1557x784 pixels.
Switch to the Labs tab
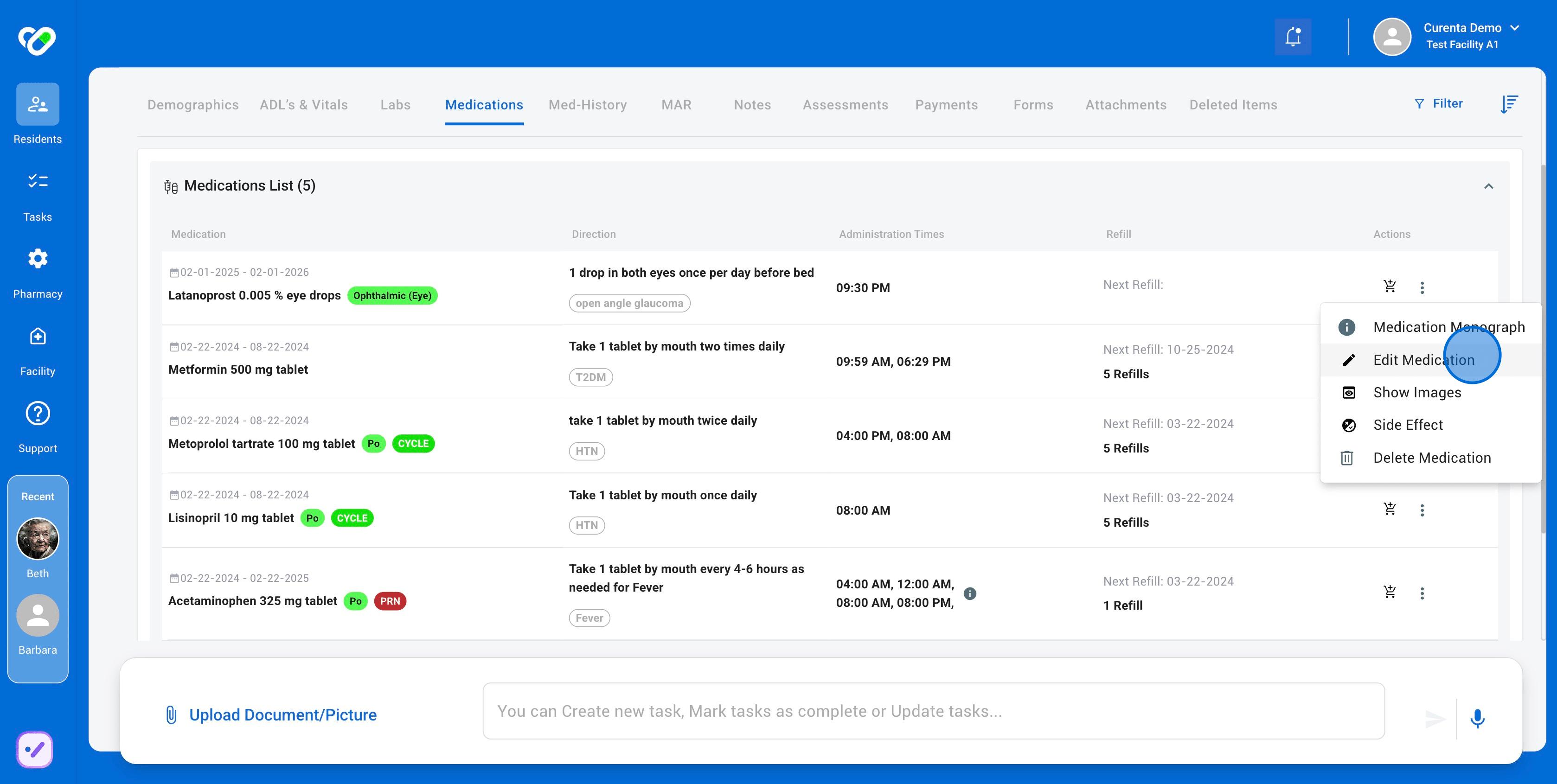click(x=395, y=104)
